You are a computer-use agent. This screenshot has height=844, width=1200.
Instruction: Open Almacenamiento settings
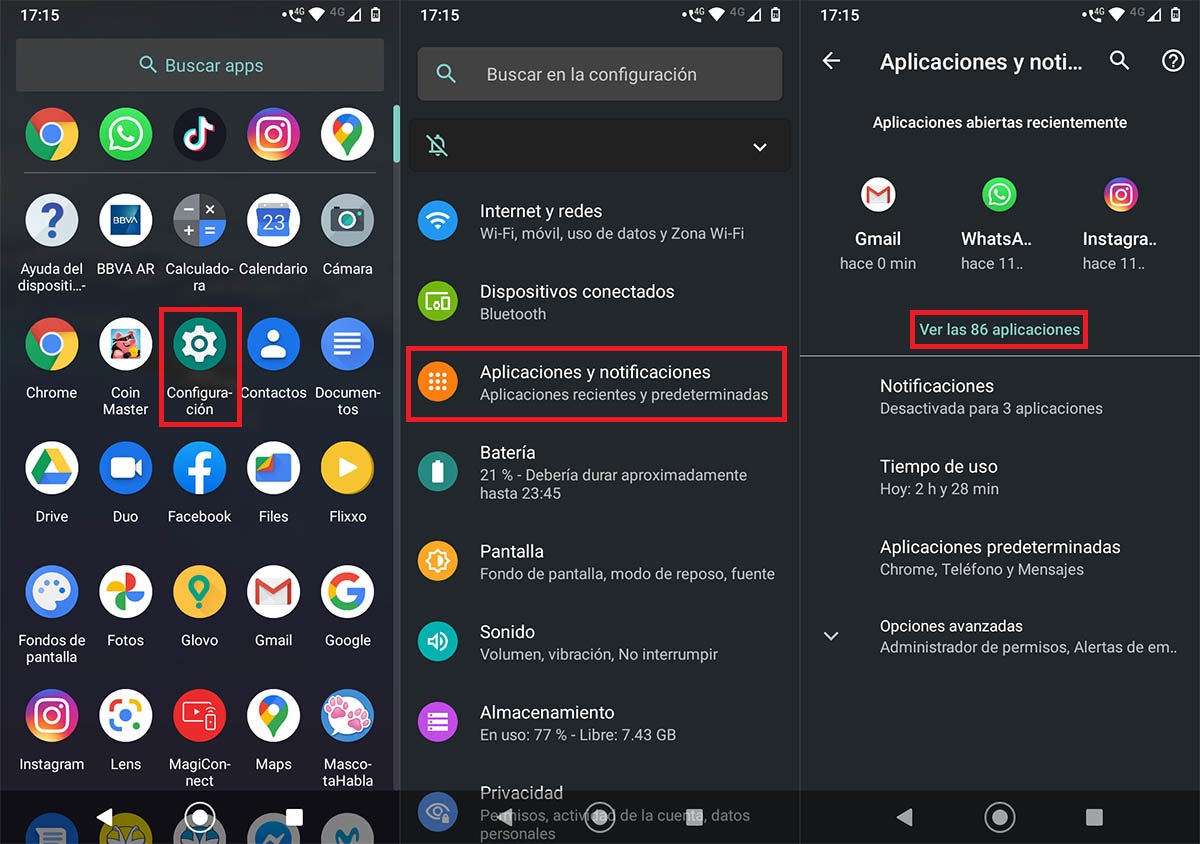click(x=600, y=722)
